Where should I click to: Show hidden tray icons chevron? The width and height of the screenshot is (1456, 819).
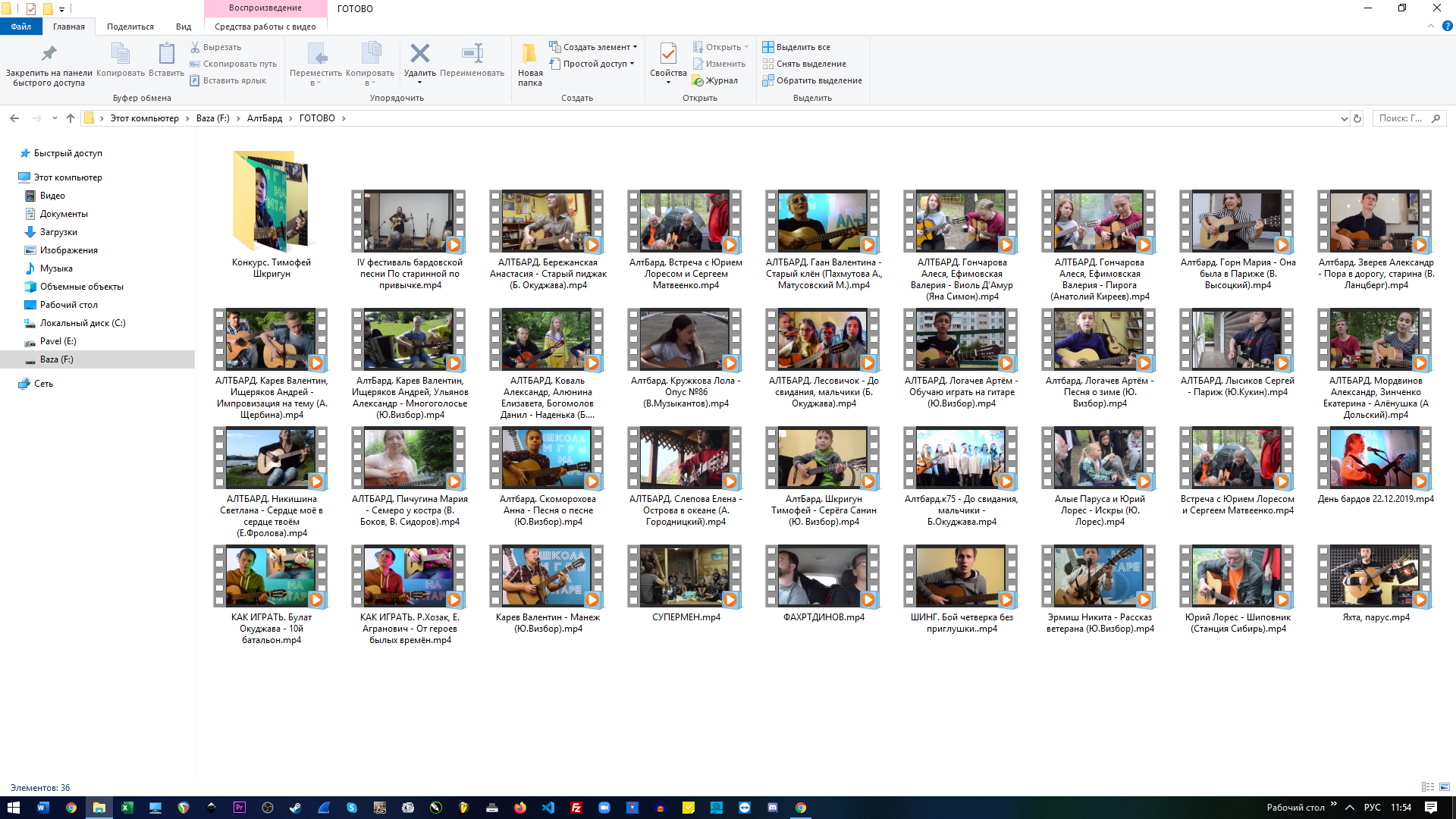click(x=1350, y=808)
